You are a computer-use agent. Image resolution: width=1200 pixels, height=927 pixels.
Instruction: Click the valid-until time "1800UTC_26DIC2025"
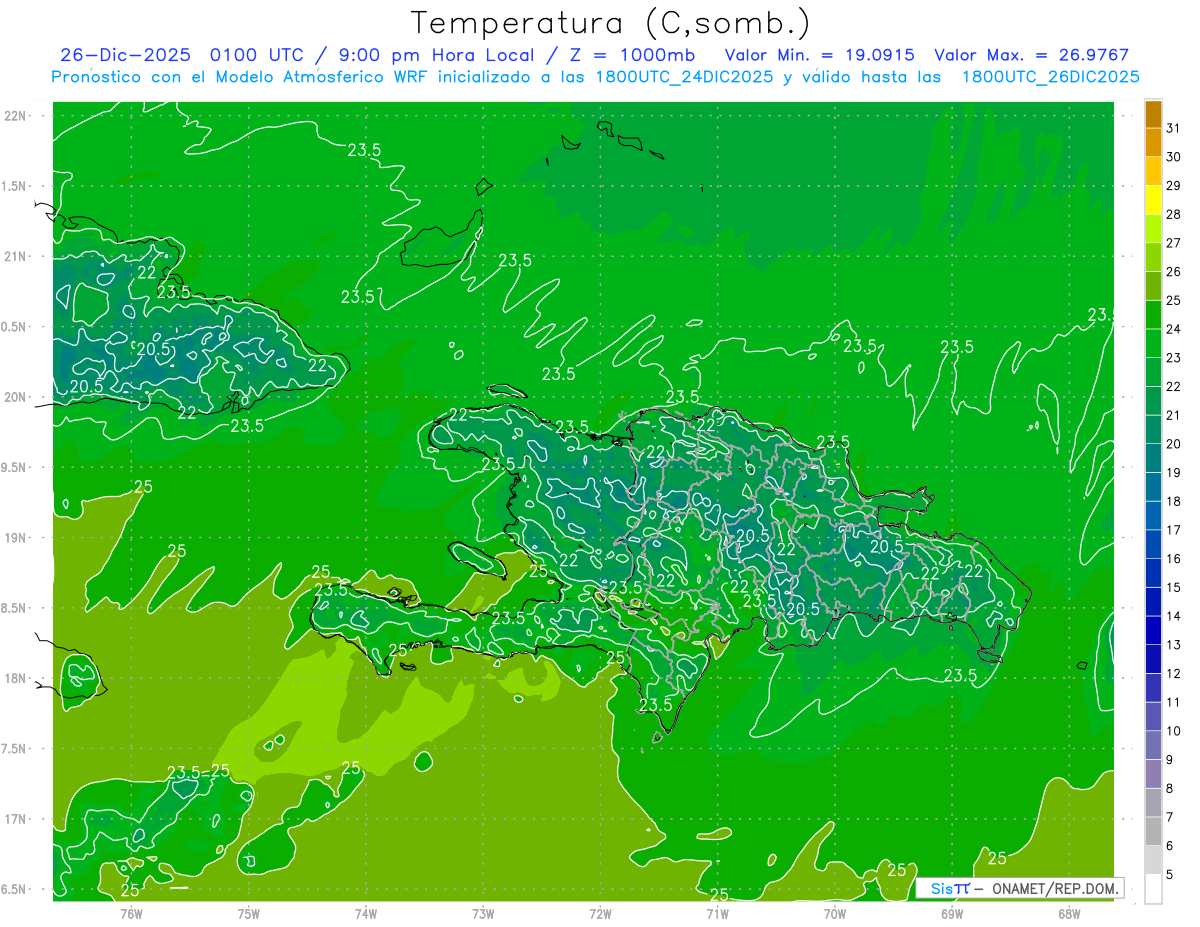[1051, 77]
